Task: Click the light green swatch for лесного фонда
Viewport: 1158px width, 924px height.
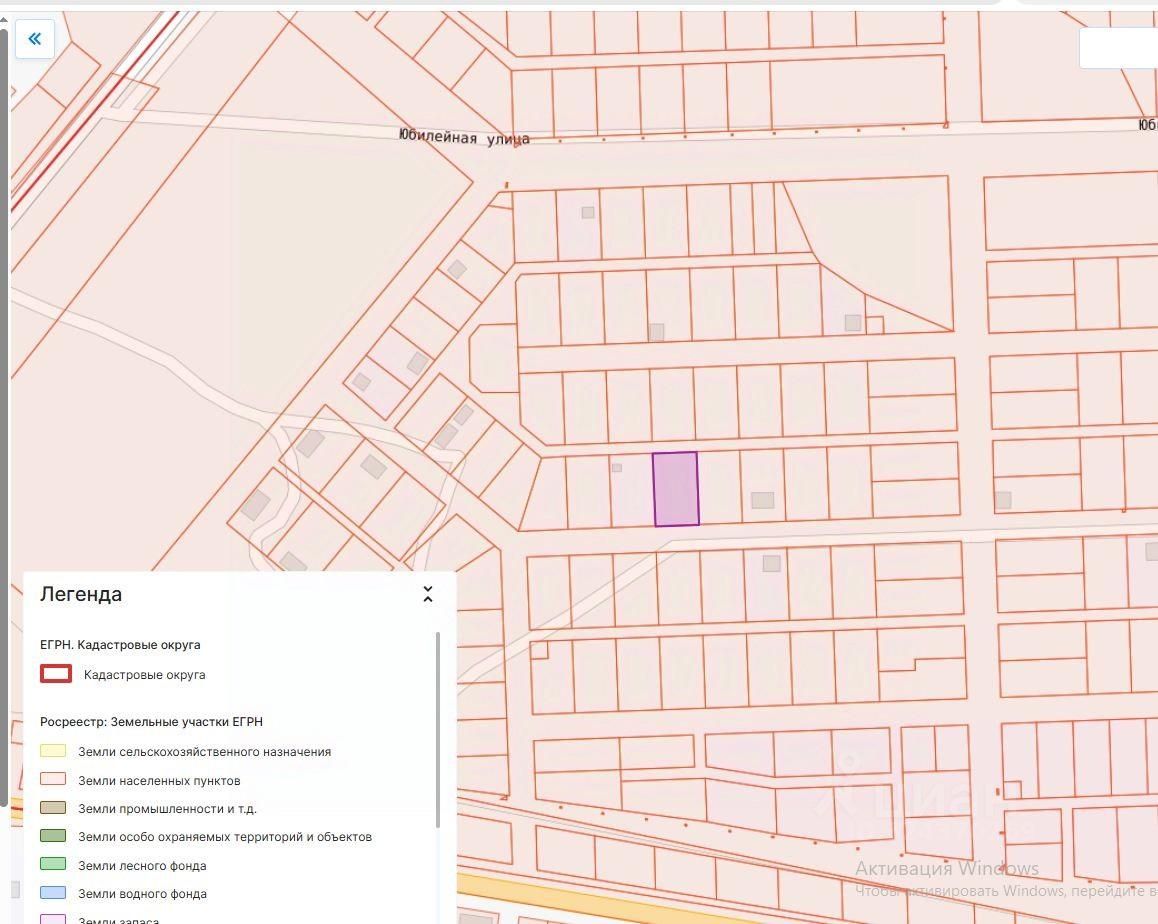Action: 52,864
